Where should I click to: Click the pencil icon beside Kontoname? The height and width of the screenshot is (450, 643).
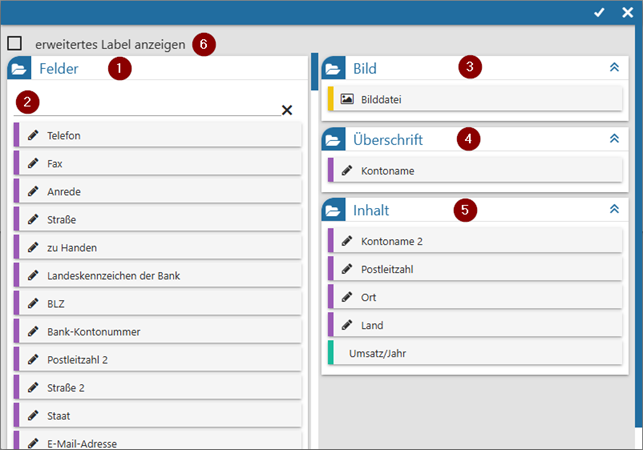(347, 170)
